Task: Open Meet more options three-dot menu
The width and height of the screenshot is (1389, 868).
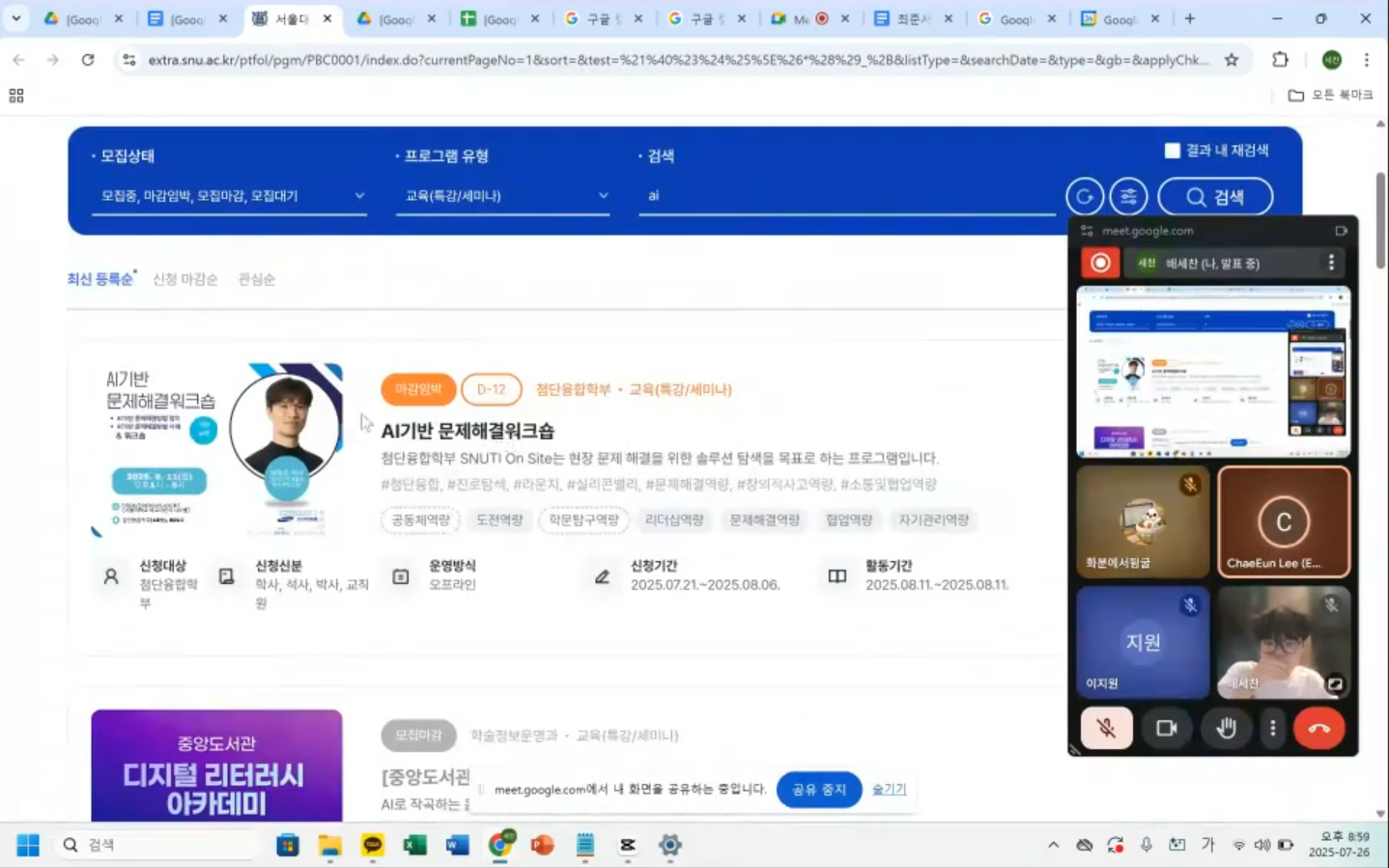Action: pos(1272,729)
